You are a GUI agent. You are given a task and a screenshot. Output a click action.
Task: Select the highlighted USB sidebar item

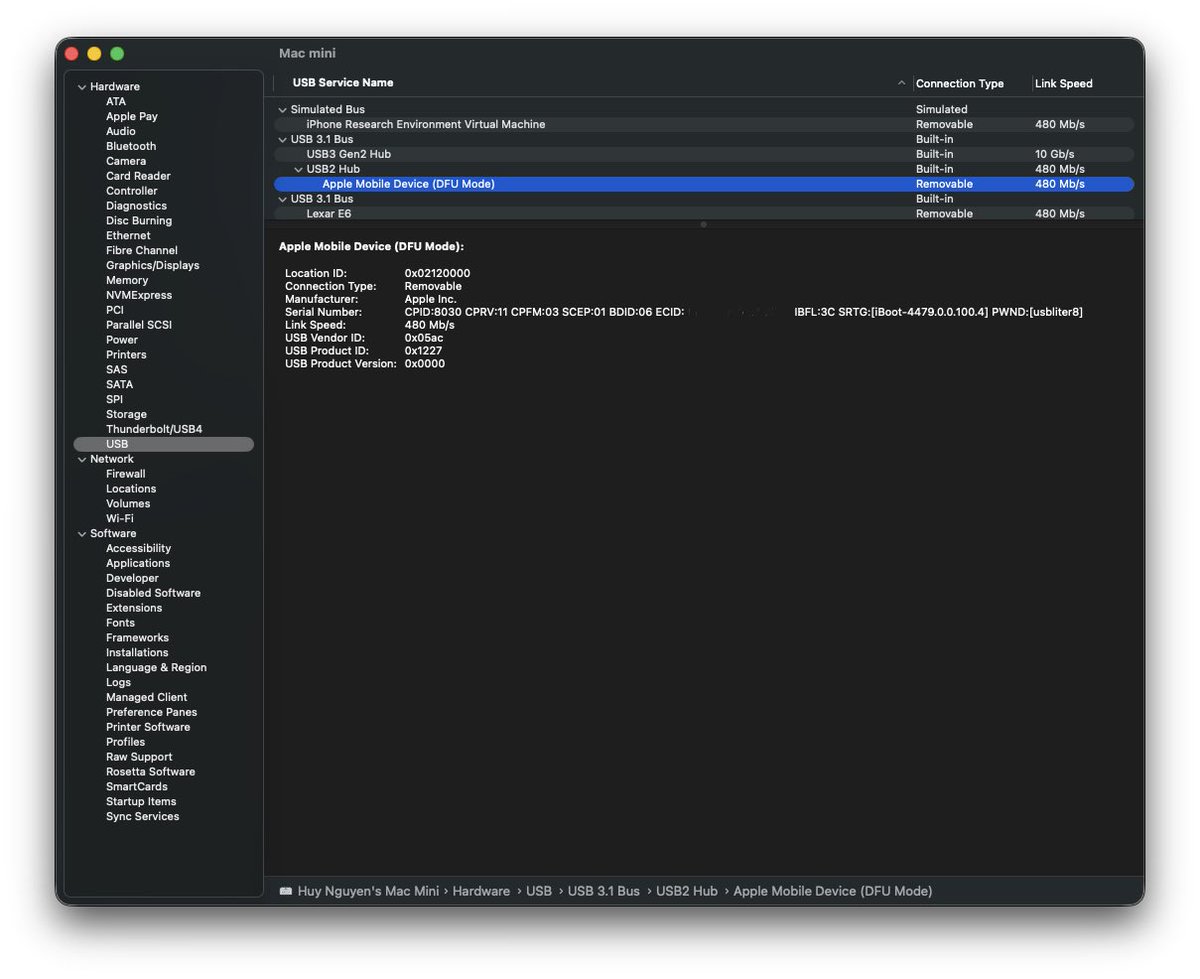coord(164,444)
